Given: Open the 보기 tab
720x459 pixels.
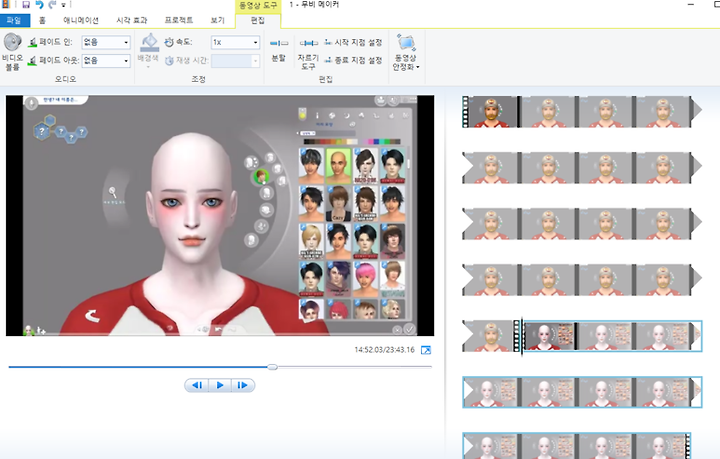Looking at the screenshot, I should tap(217, 20).
